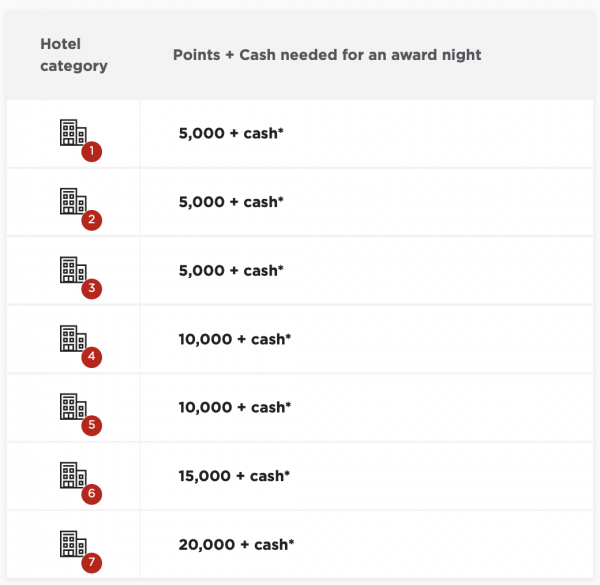Select the category 7 hotel icon

[72, 543]
